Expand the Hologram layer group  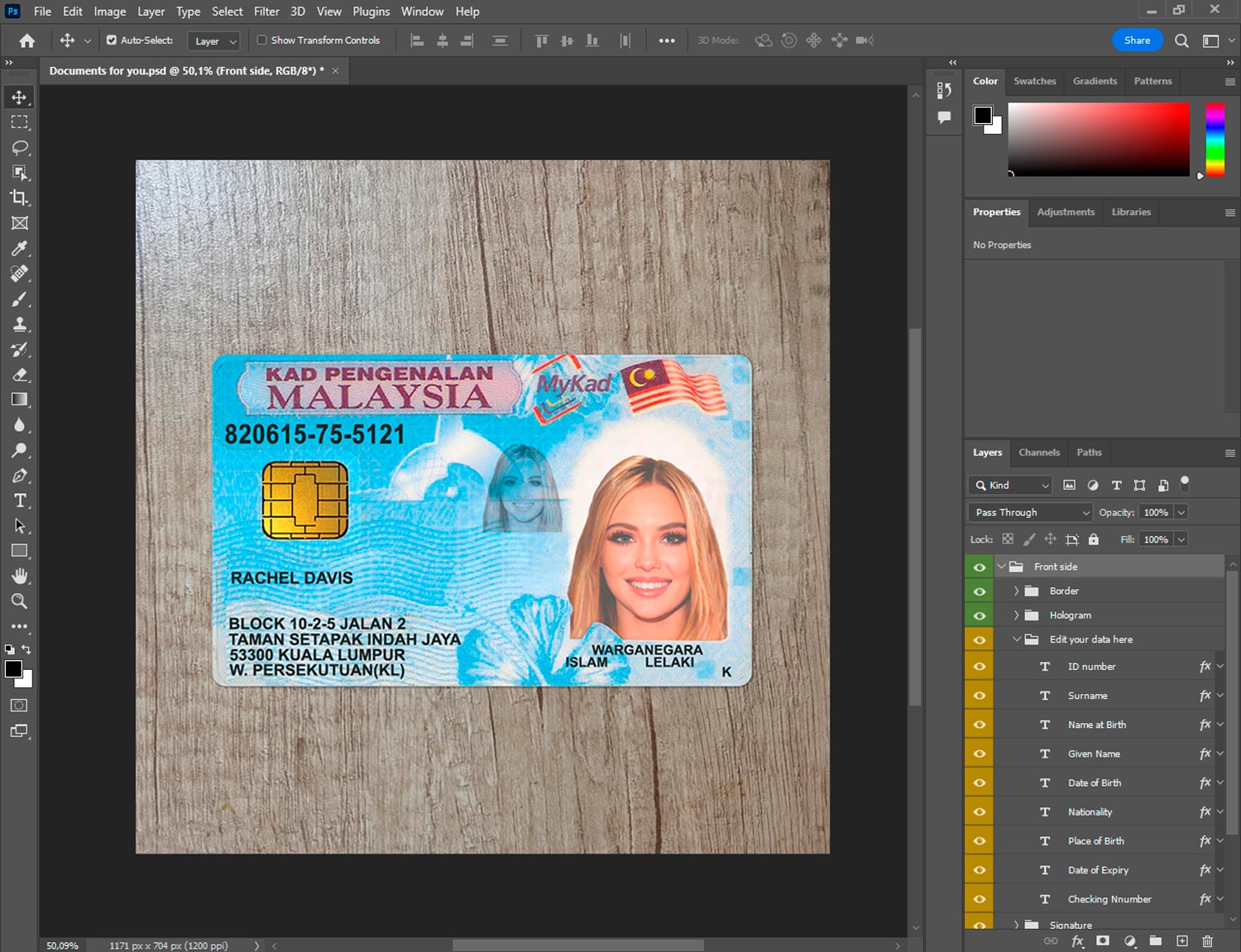click(1016, 615)
